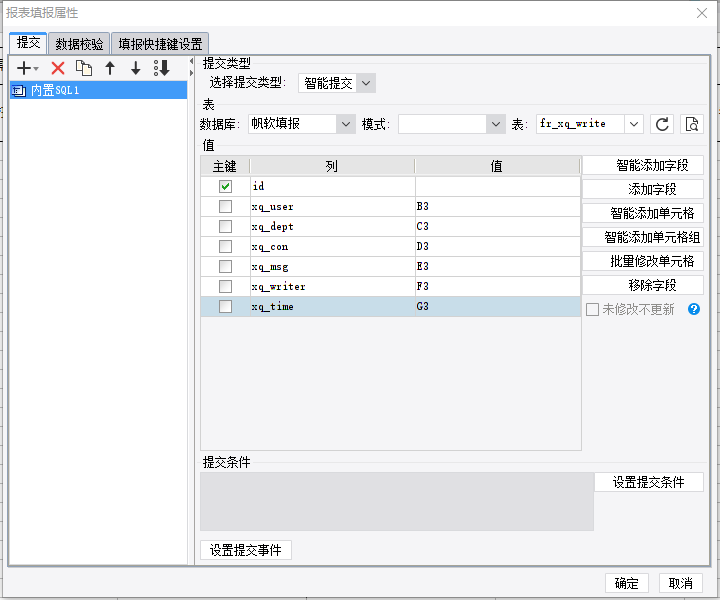
Task: Click 设置提交条件 button
Action: (649, 482)
